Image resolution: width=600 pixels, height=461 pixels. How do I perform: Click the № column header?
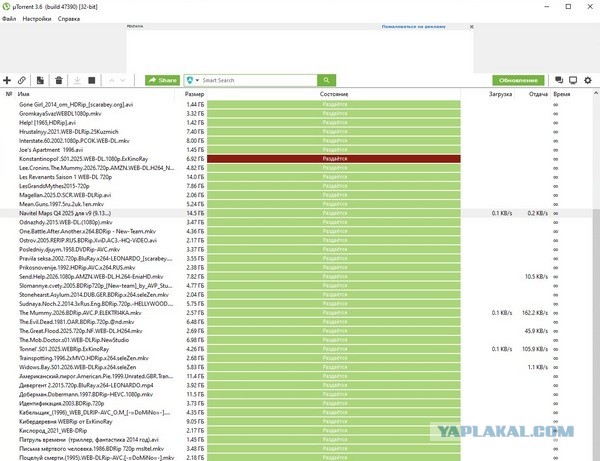click(9, 94)
